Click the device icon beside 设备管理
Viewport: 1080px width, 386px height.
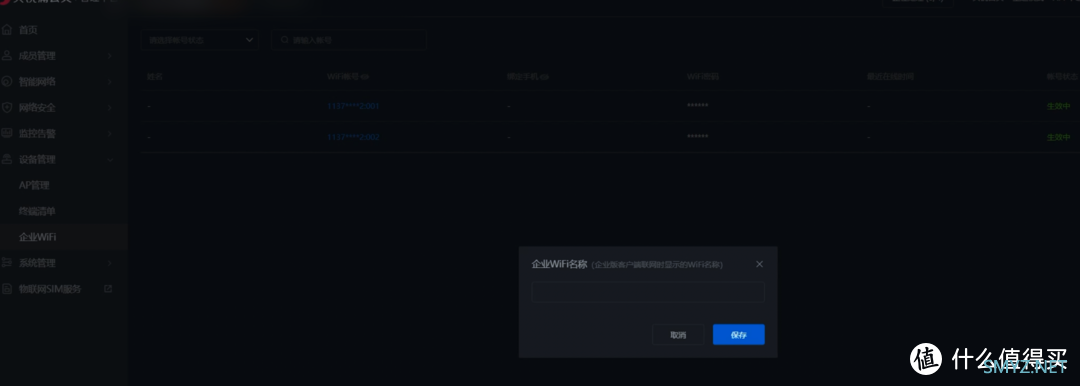[7, 159]
